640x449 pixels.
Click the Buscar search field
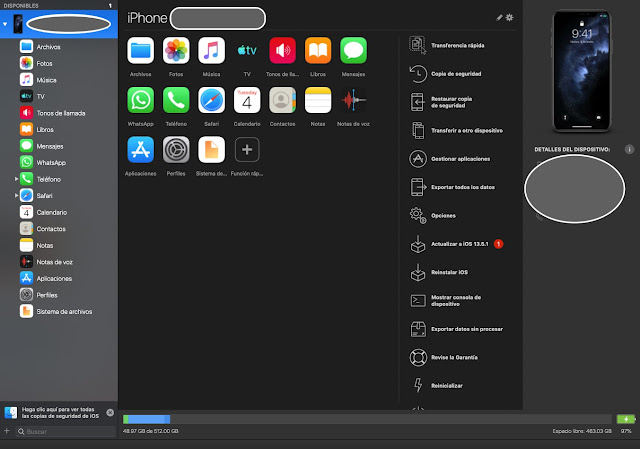coord(66,431)
